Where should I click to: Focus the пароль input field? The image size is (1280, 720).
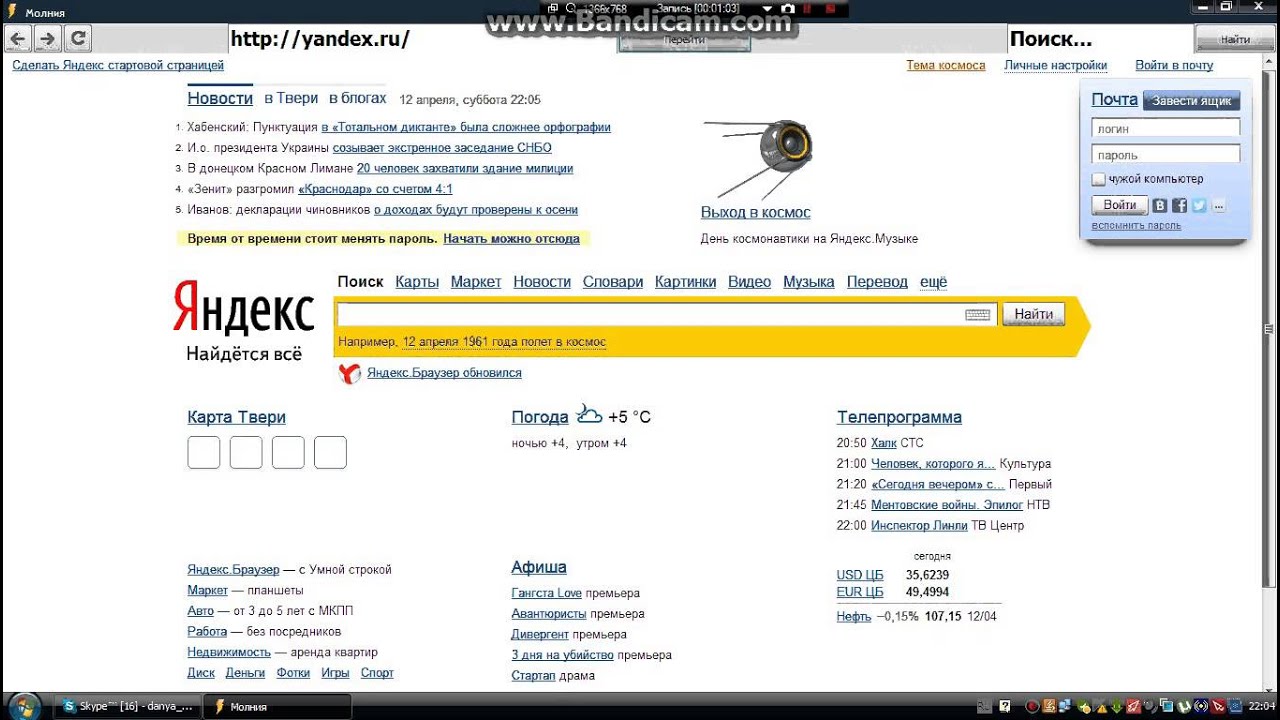(x=1166, y=155)
